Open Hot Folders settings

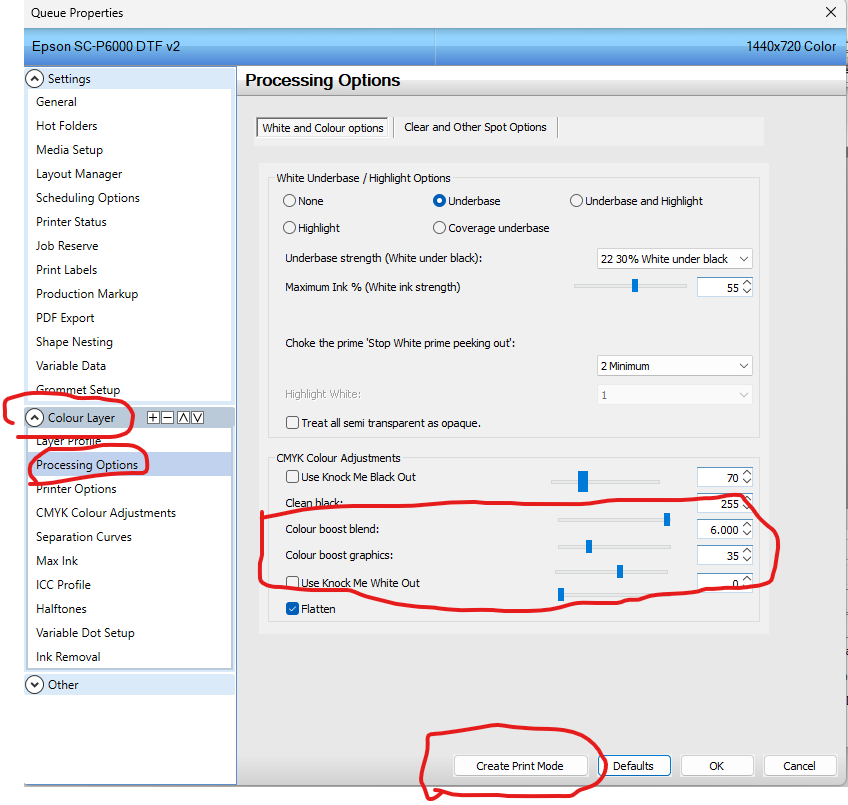(67, 126)
